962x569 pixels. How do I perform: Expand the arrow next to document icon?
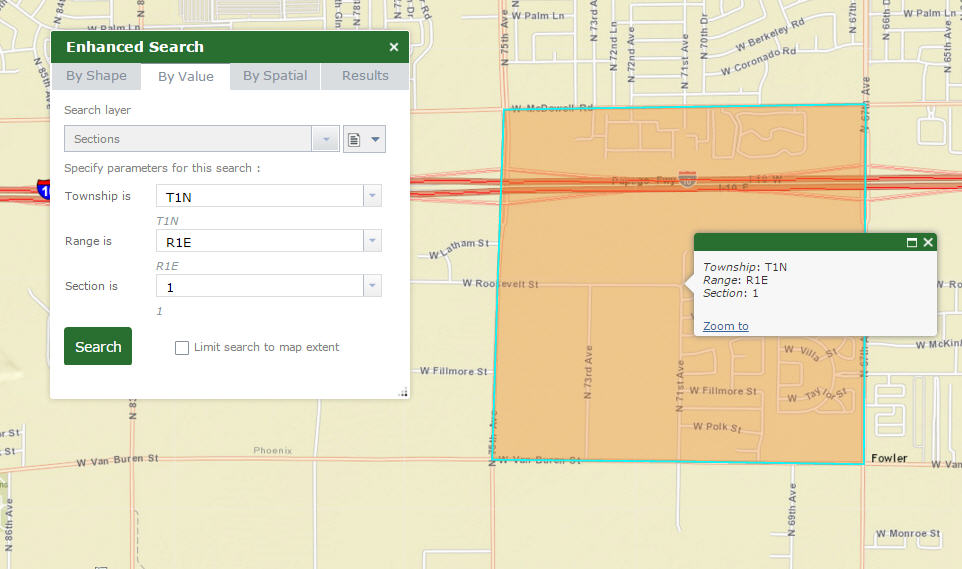pos(375,139)
